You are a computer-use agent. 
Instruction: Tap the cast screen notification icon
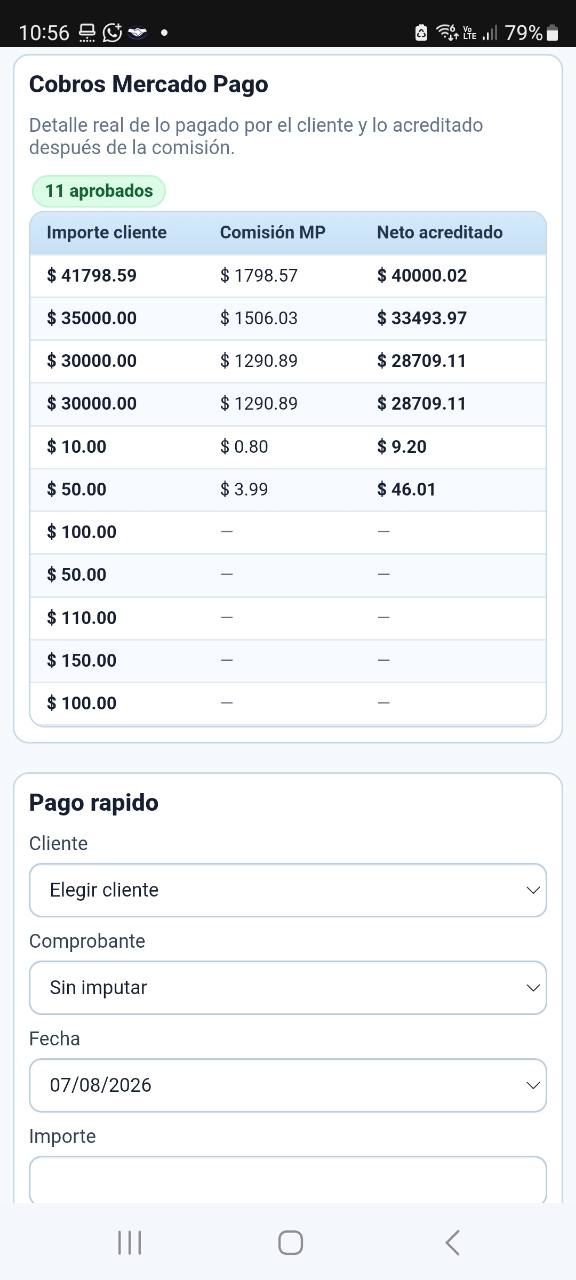point(87,32)
